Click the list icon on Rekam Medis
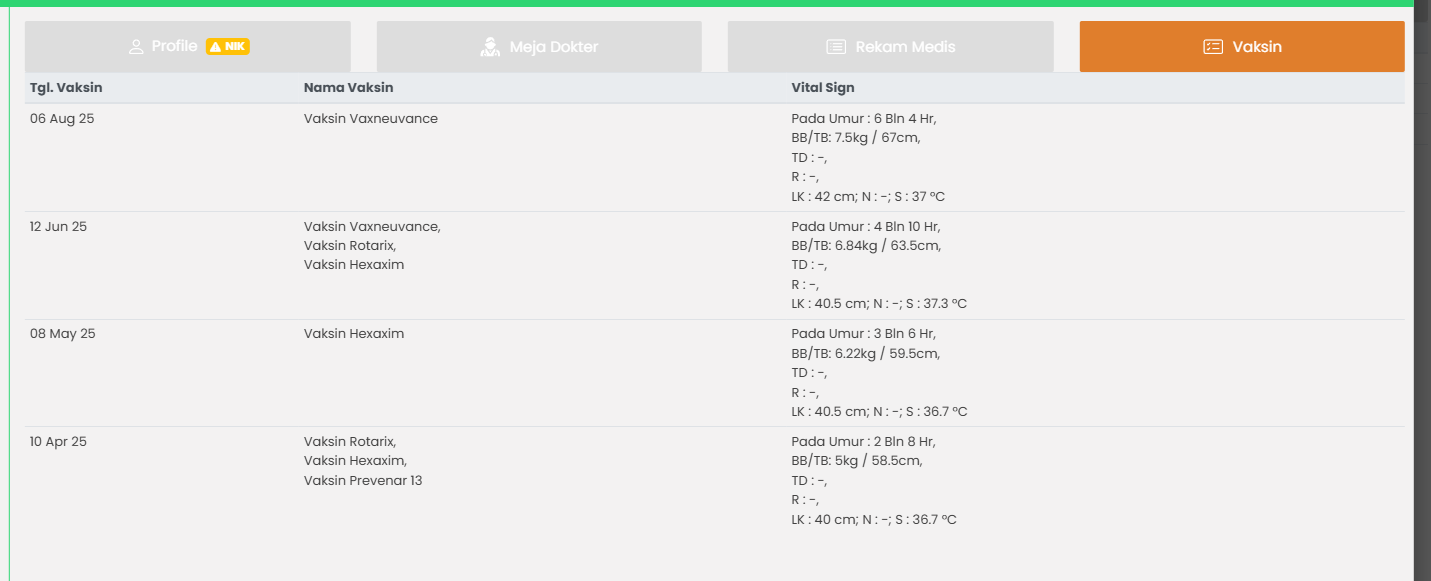This screenshot has height=581, width=1431. click(x=836, y=47)
